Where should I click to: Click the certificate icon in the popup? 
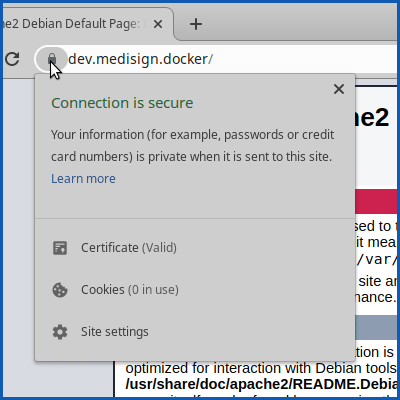pos(60,248)
